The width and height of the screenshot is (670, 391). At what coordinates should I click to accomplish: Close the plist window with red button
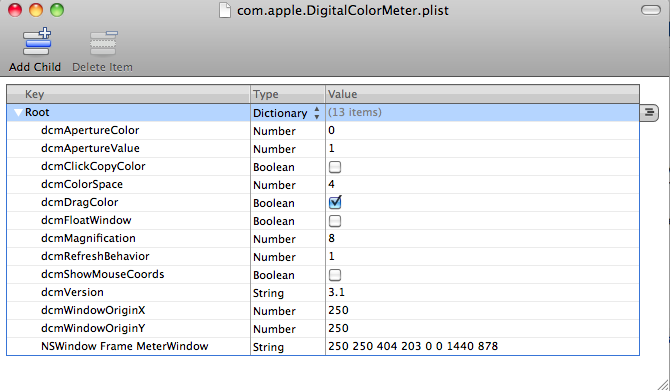pyautogui.click(x=15, y=10)
